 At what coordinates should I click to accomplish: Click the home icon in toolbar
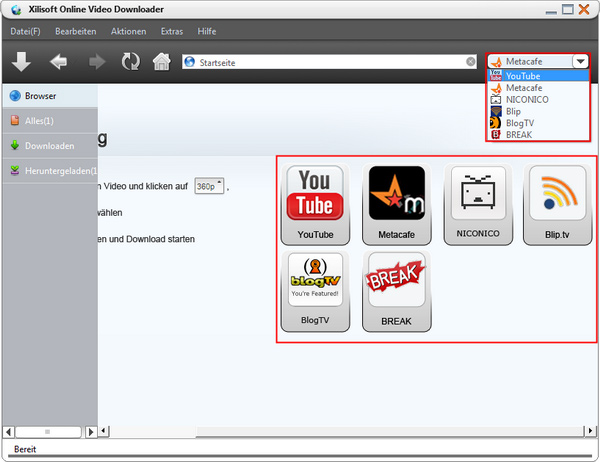point(162,62)
